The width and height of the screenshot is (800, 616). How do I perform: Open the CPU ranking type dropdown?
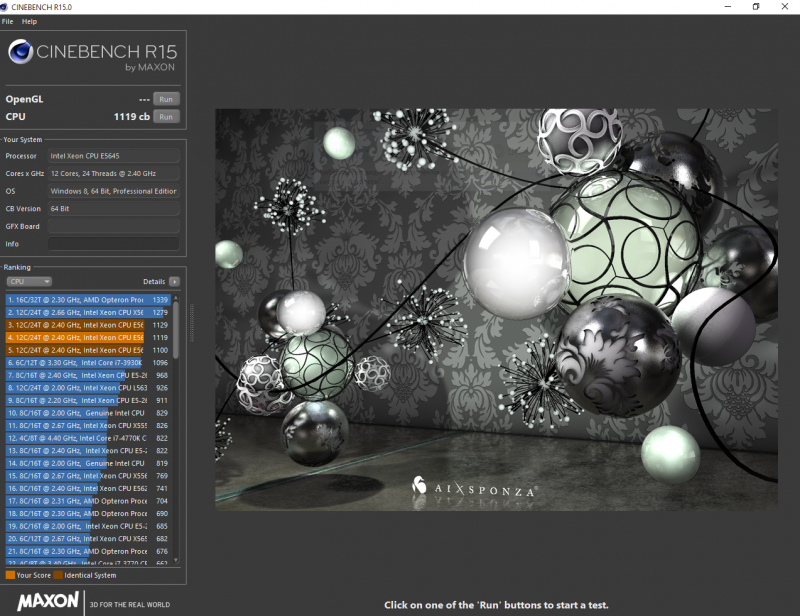[x=29, y=282]
